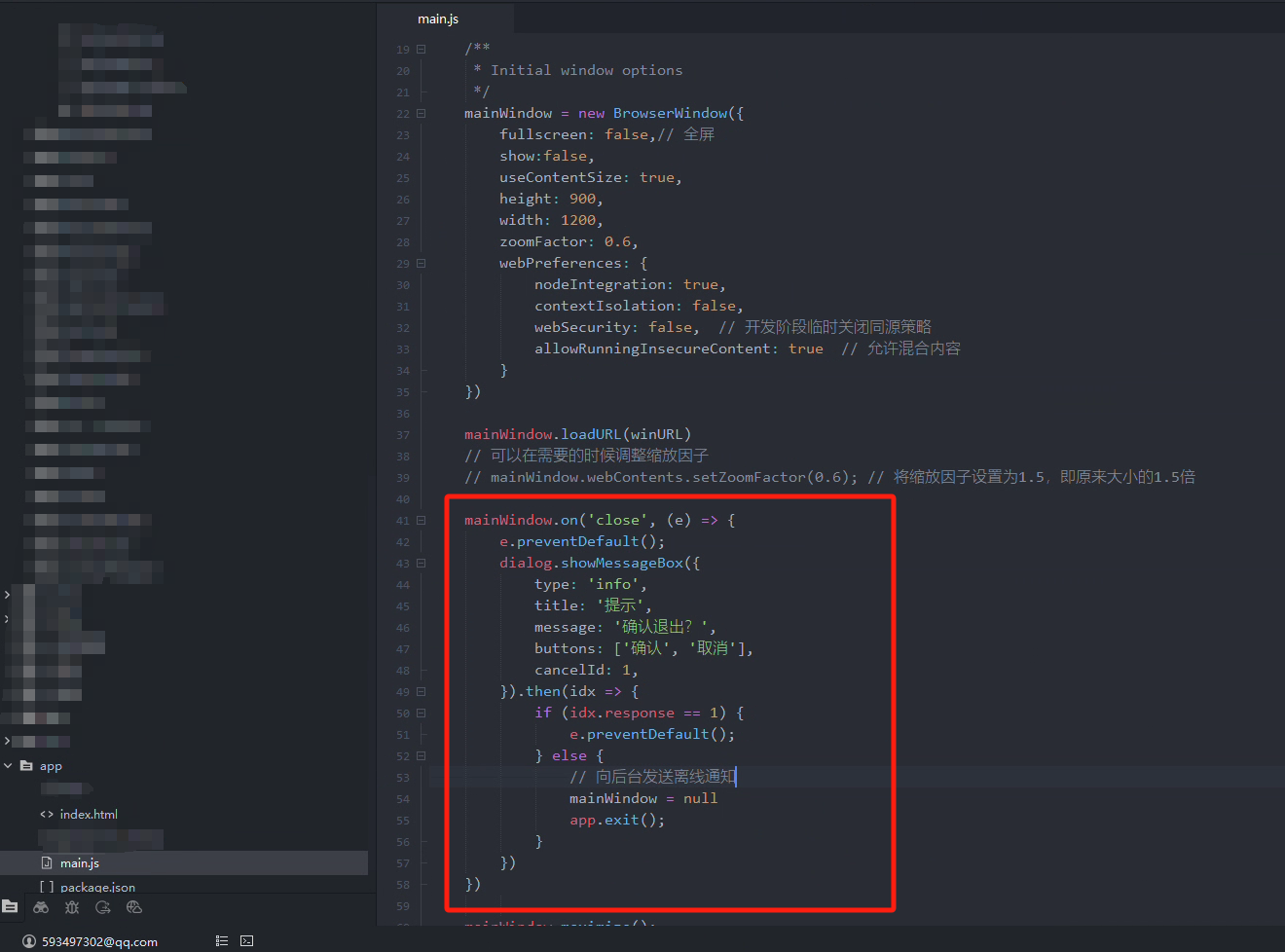The width and height of the screenshot is (1285, 952).
Task: Collapse the app folder chevron
Action: [8, 766]
